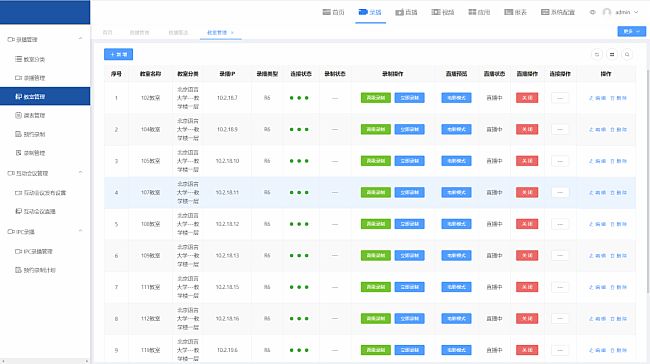Click the 预约录制计划 icon in the sidebar
The height and width of the screenshot is (364, 650).
tap(18, 270)
